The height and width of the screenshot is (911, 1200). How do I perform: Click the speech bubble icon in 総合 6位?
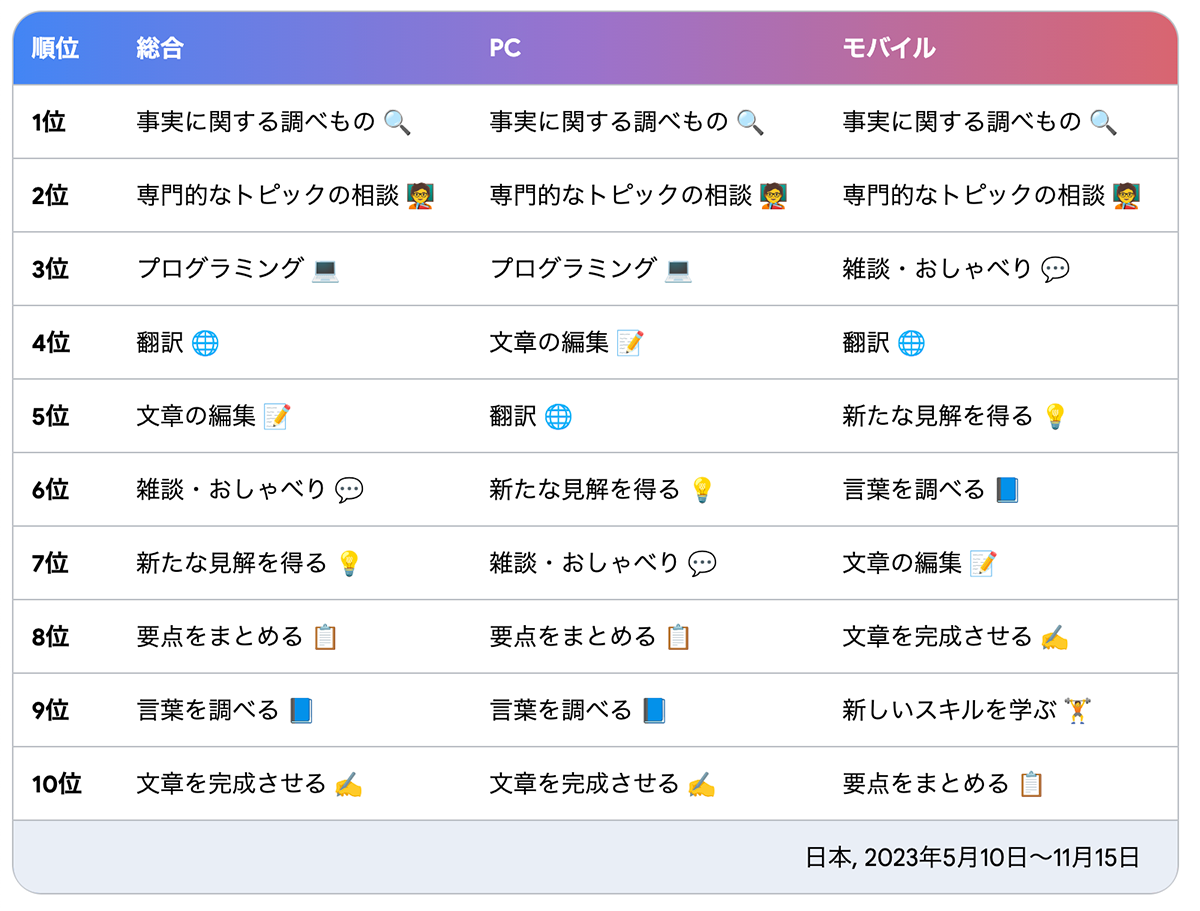click(x=349, y=490)
